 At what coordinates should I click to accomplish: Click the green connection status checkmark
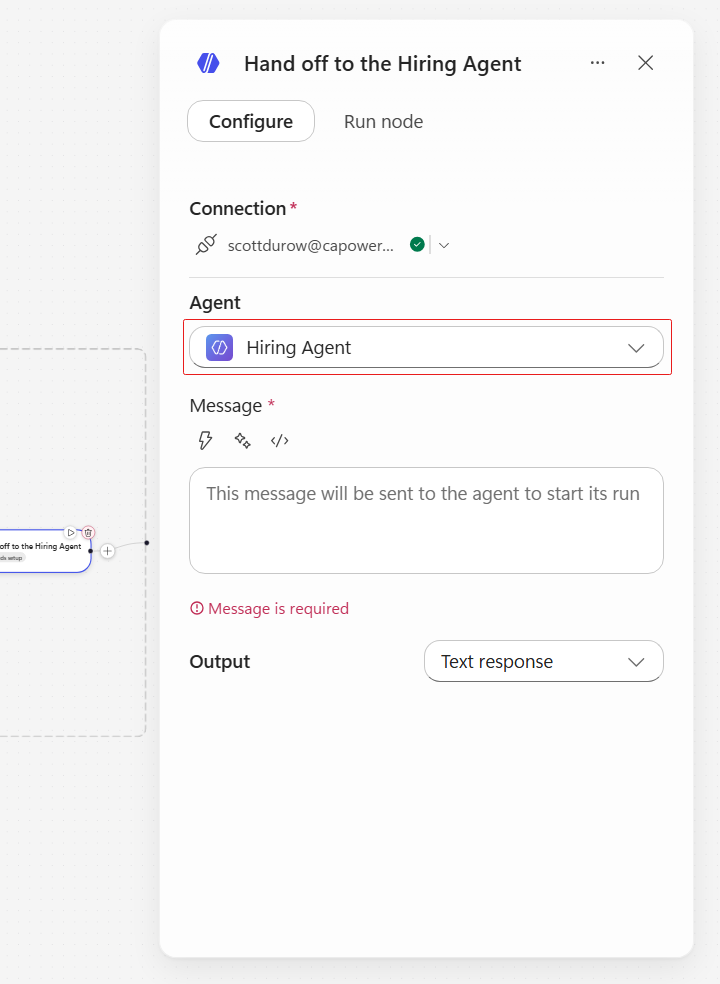417,244
